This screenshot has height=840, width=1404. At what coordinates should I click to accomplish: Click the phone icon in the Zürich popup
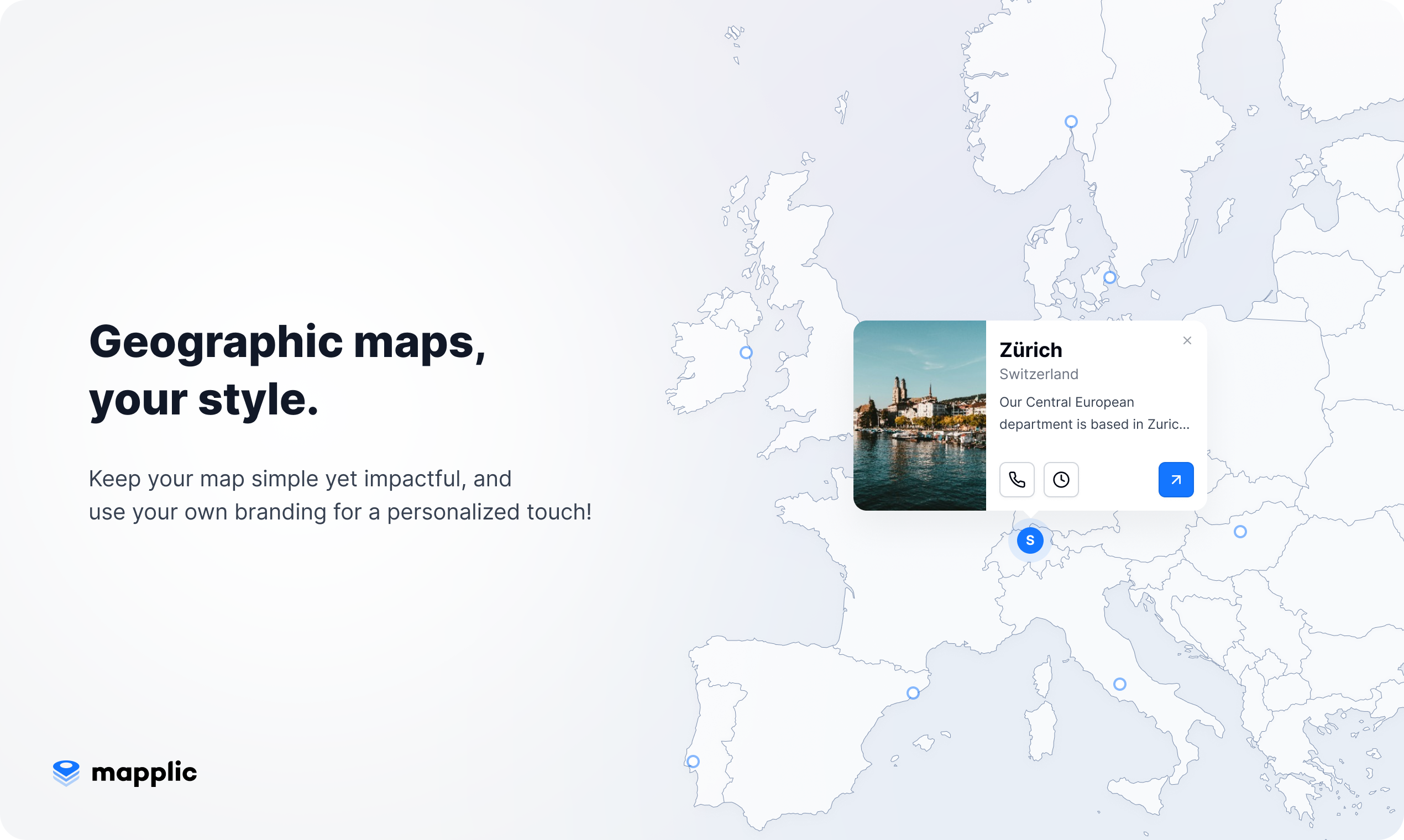tap(1017, 480)
